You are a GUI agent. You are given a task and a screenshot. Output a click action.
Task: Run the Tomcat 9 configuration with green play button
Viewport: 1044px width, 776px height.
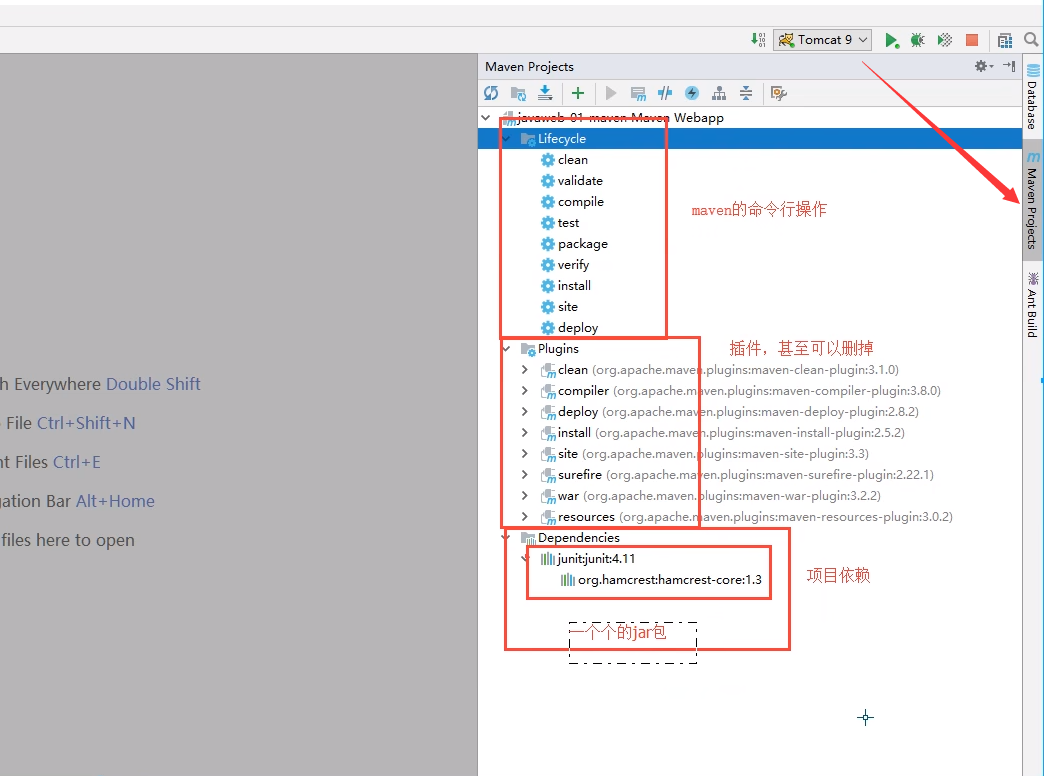[892, 40]
